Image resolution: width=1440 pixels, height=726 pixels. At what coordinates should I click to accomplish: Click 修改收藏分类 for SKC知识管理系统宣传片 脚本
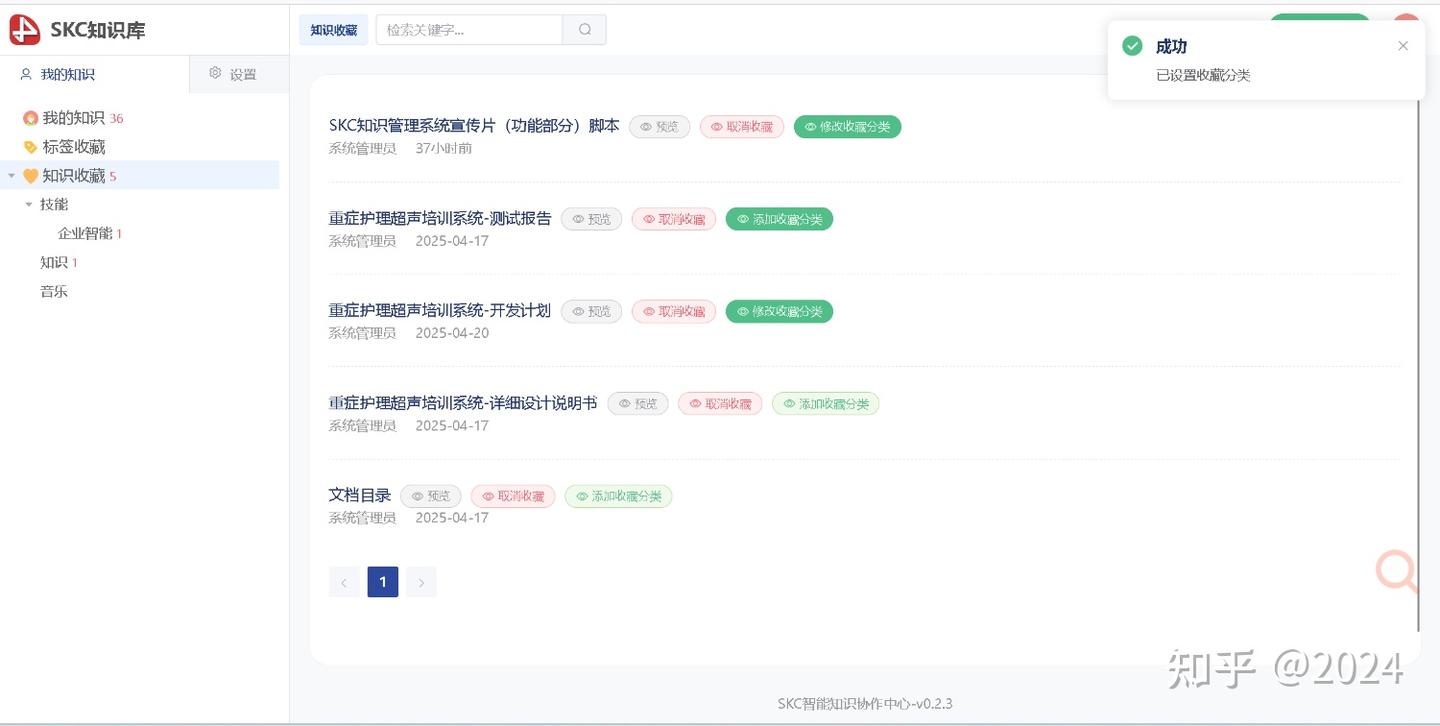click(847, 127)
